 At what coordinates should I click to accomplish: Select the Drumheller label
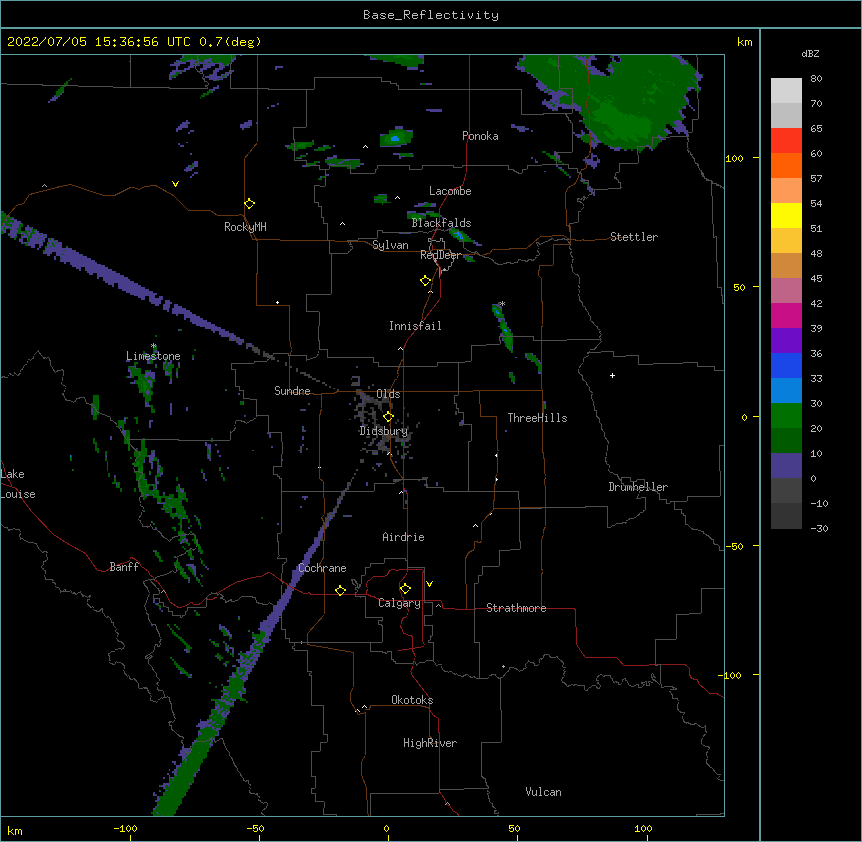(x=638, y=487)
